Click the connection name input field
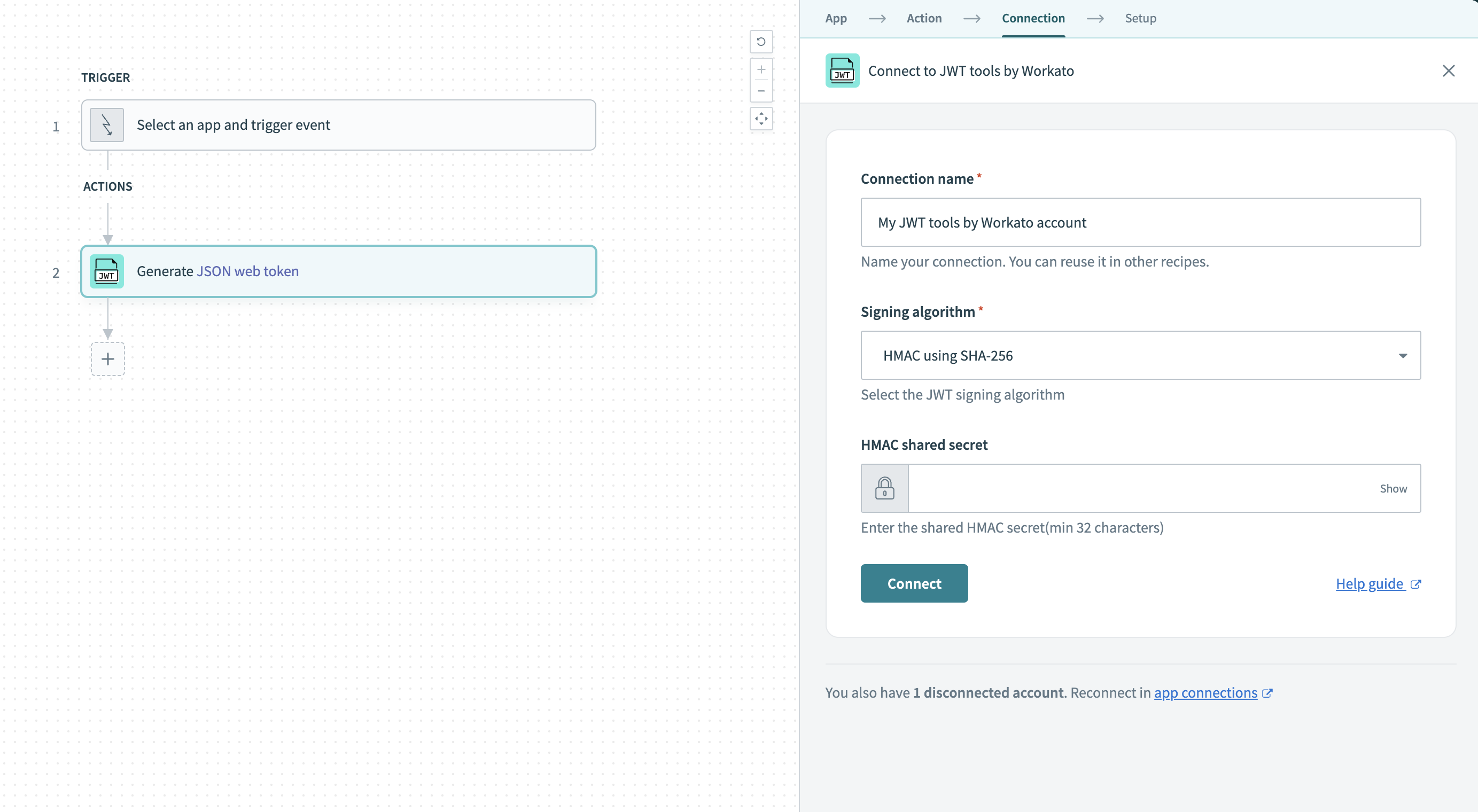 (x=1140, y=222)
